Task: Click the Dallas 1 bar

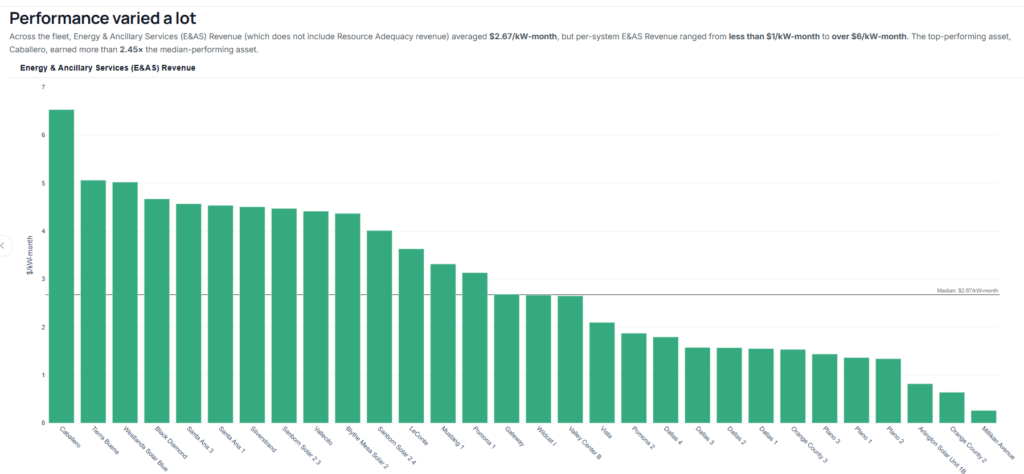Action: (x=761, y=386)
